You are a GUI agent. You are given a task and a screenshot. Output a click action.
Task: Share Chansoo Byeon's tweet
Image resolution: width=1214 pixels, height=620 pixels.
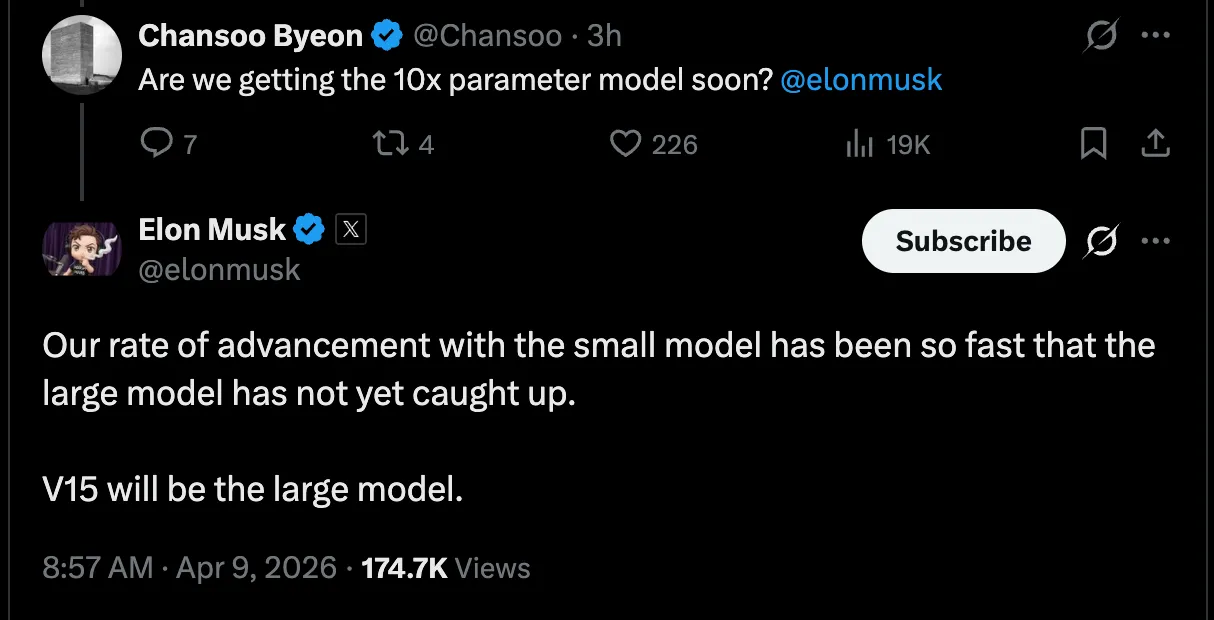[x=1155, y=143]
